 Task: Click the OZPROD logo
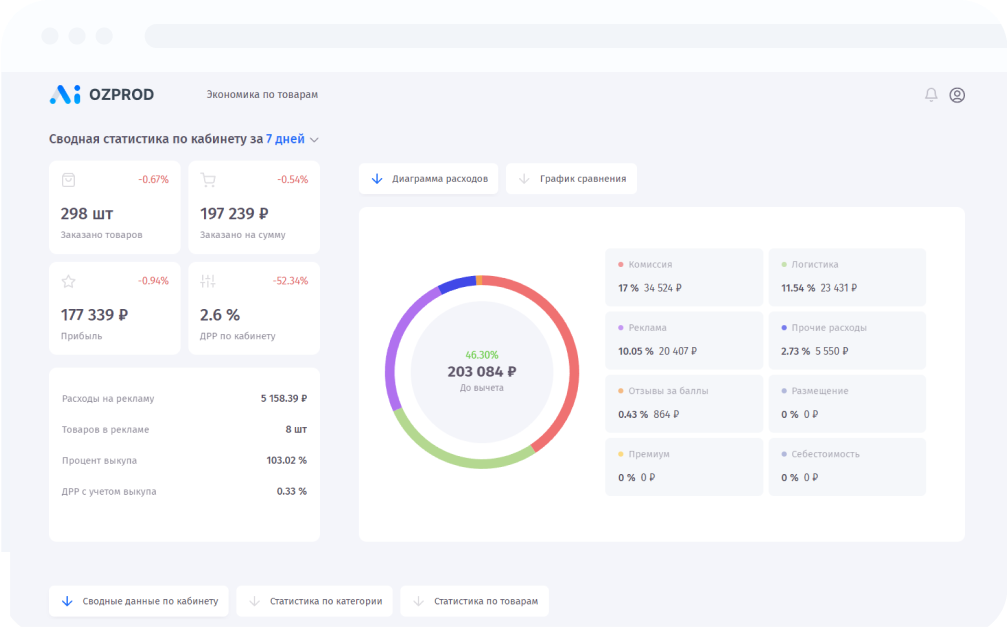tap(102, 95)
